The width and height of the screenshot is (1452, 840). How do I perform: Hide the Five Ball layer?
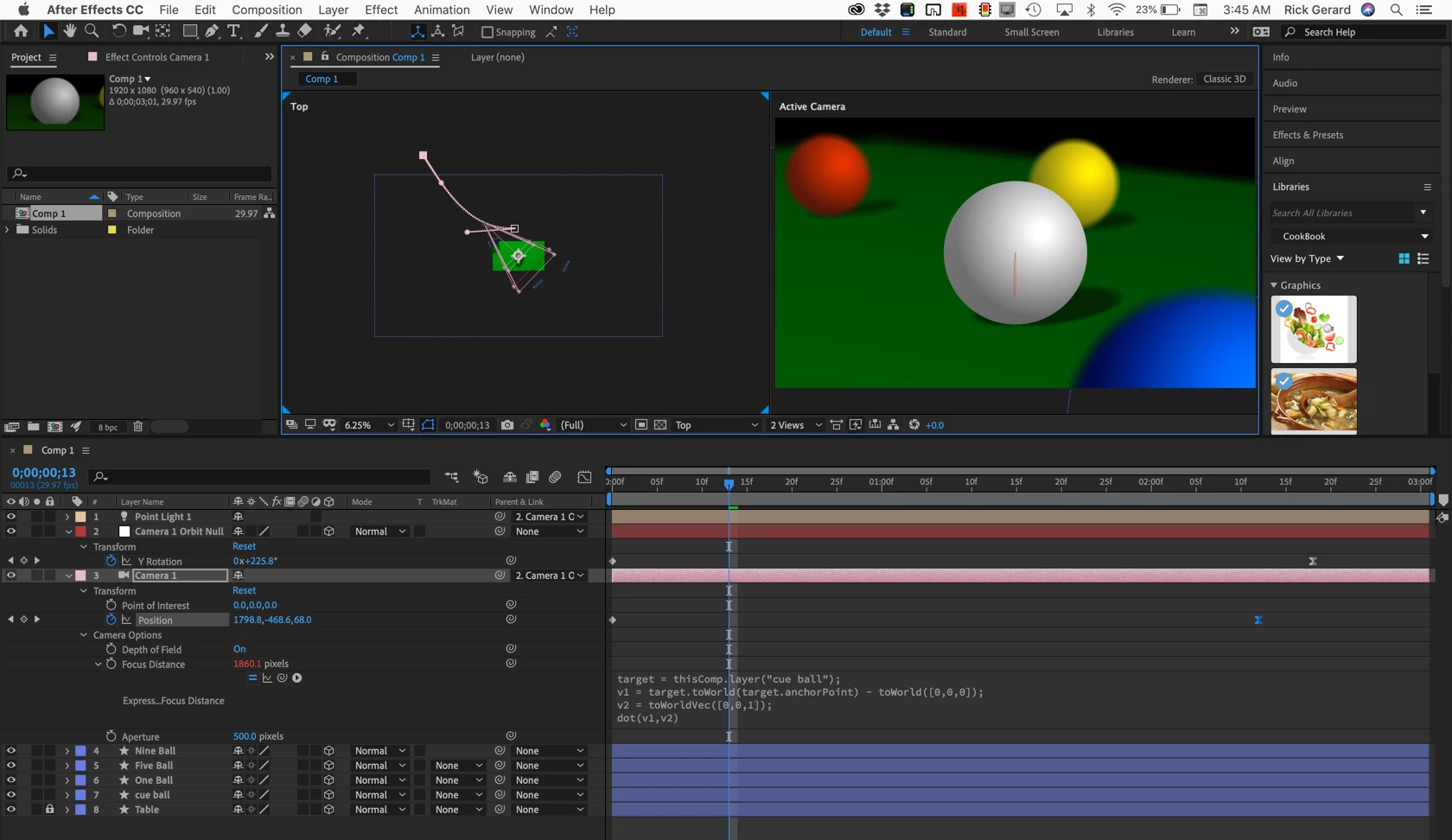[x=11, y=766]
